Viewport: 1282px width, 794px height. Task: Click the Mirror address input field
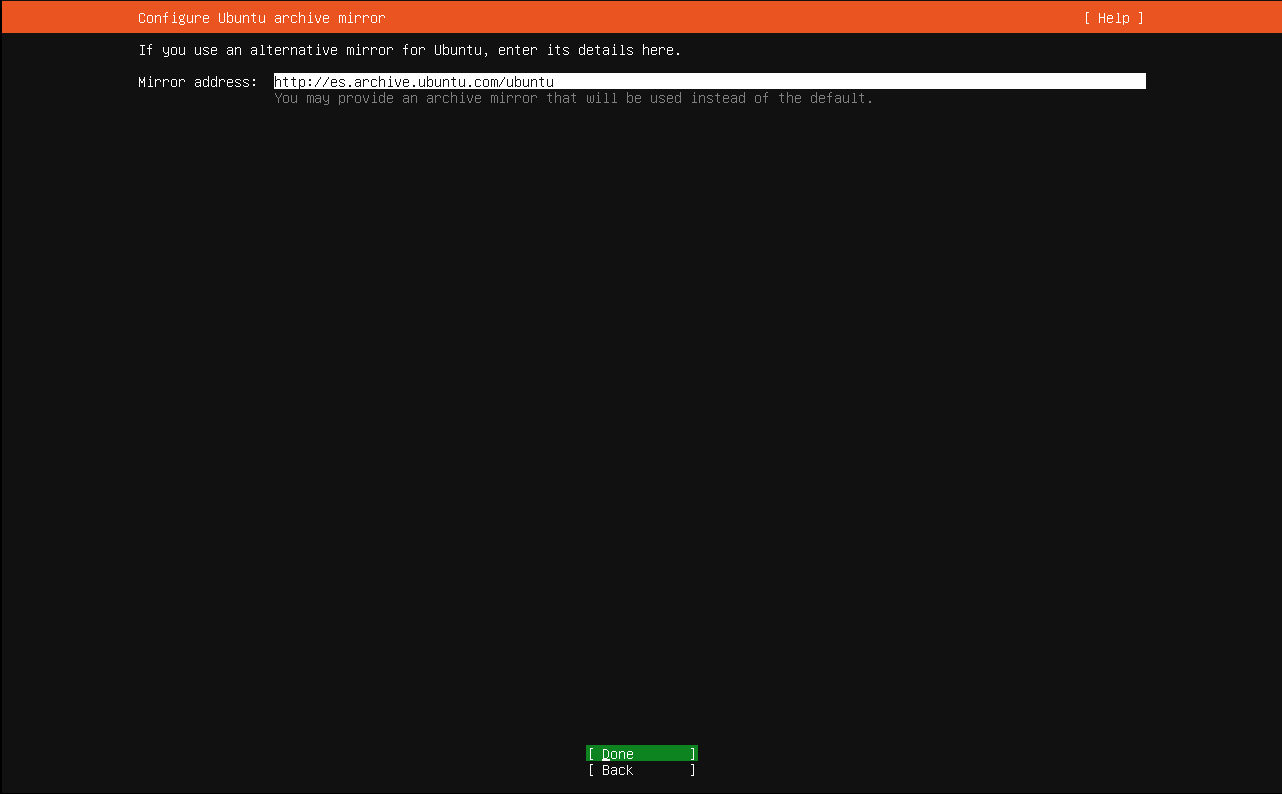[710, 82]
